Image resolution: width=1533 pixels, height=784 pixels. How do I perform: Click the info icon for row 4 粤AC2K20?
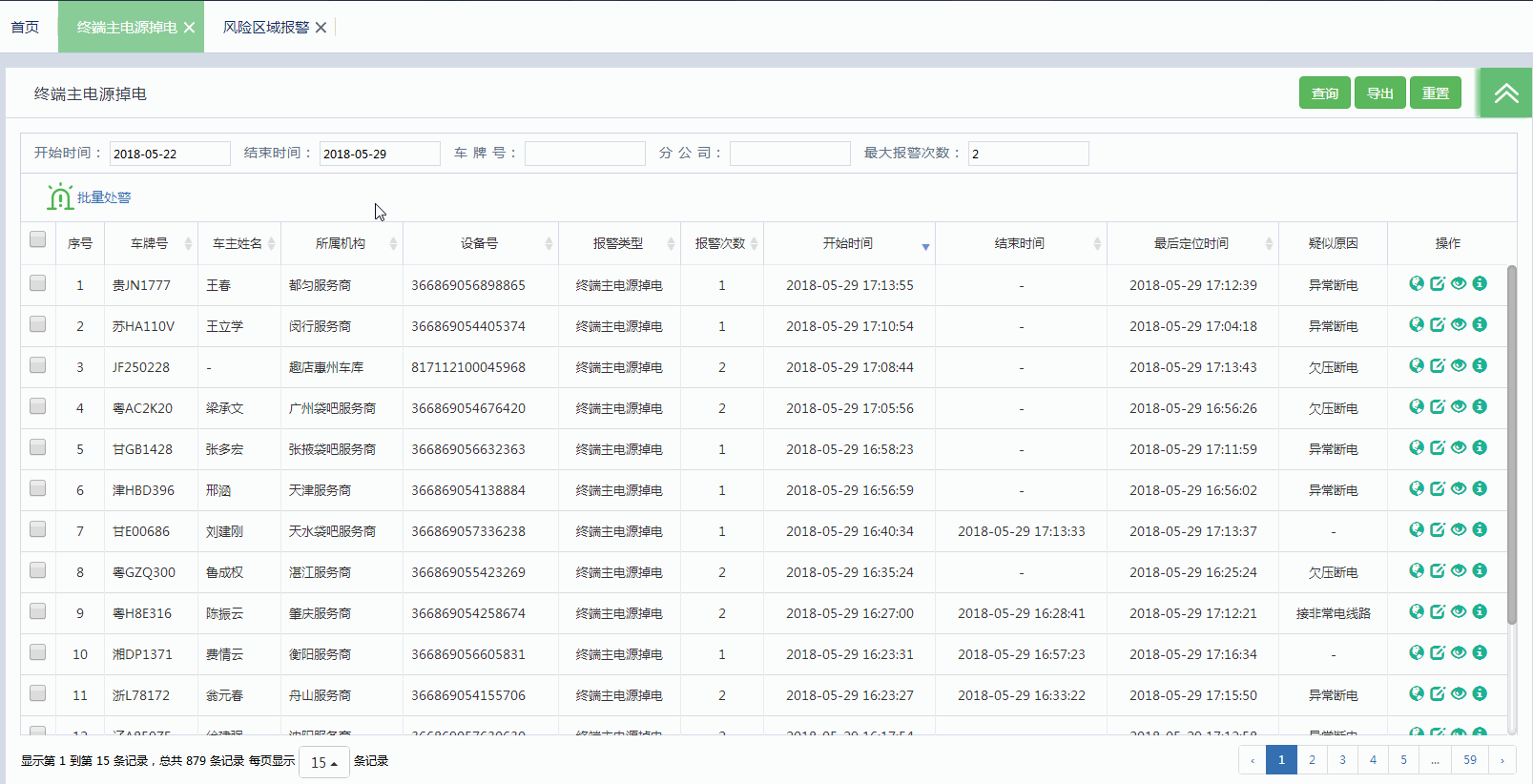click(1480, 406)
